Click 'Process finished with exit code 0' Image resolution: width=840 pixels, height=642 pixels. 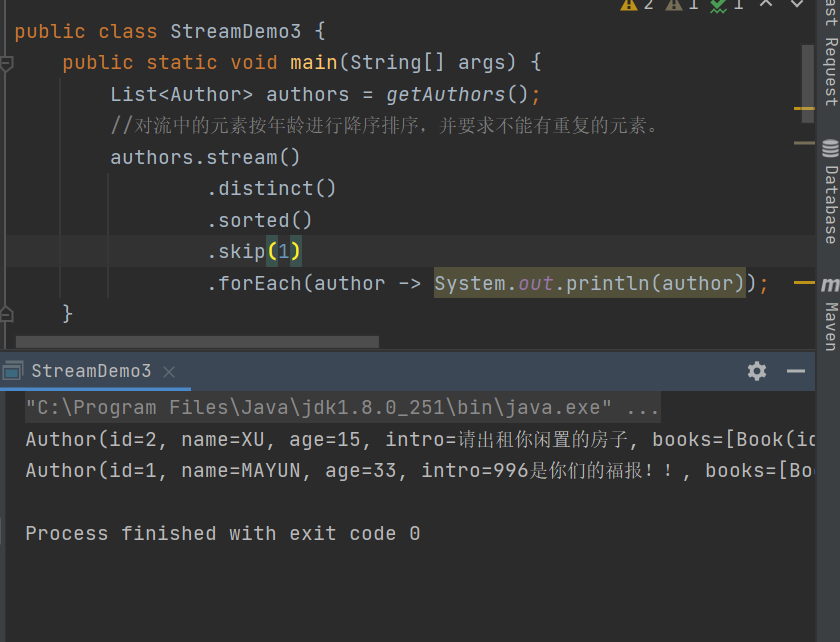223,534
